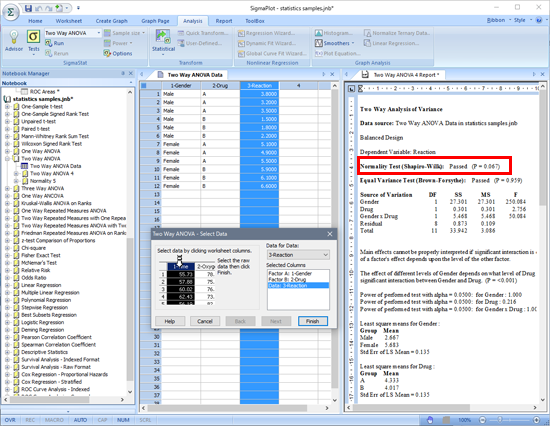This screenshot has height=426, width=550.
Task: Toggle OVR indicator in status bar
Action: tap(10, 420)
